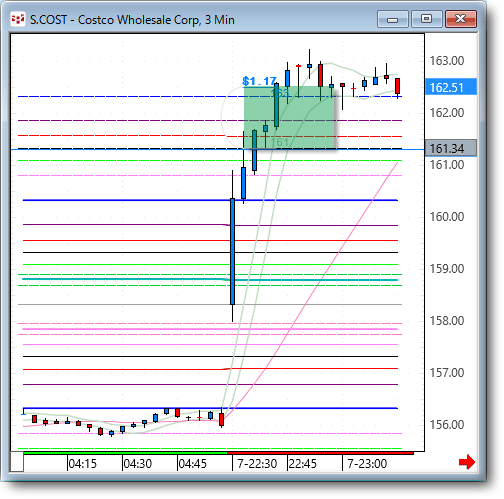Click the tall blue breakout candle body
The height and width of the screenshot is (499, 504).
[232, 251]
